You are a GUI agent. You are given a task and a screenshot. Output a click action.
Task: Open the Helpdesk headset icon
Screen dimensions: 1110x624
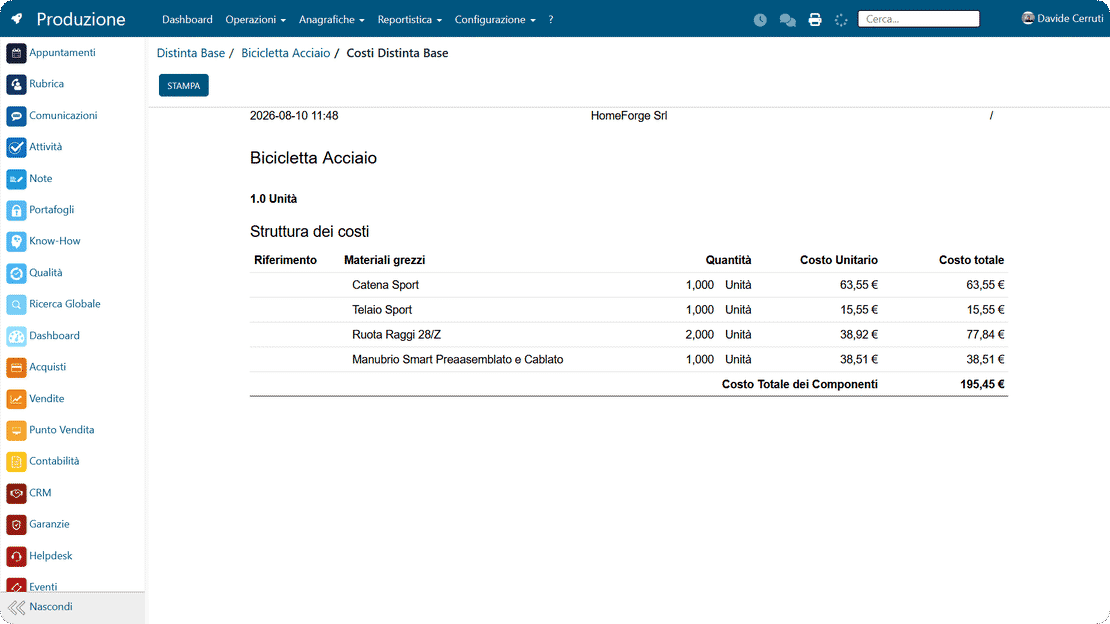(x=16, y=557)
